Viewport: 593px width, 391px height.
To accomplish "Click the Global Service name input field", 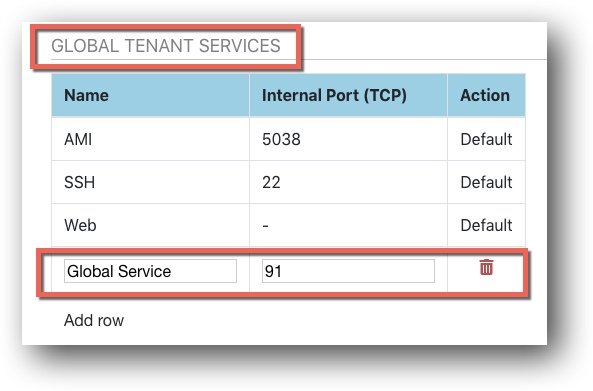I will 150,271.
